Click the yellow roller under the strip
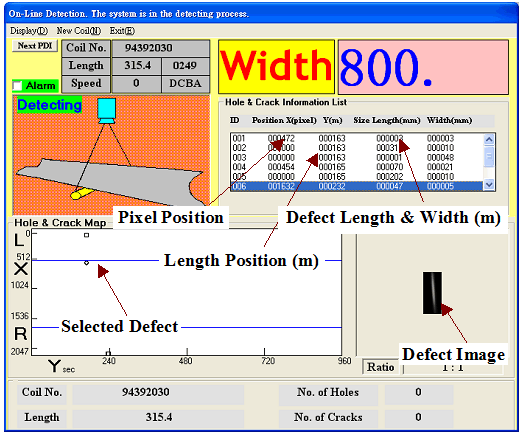The width and height of the screenshot is (522, 434). tap(82, 193)
